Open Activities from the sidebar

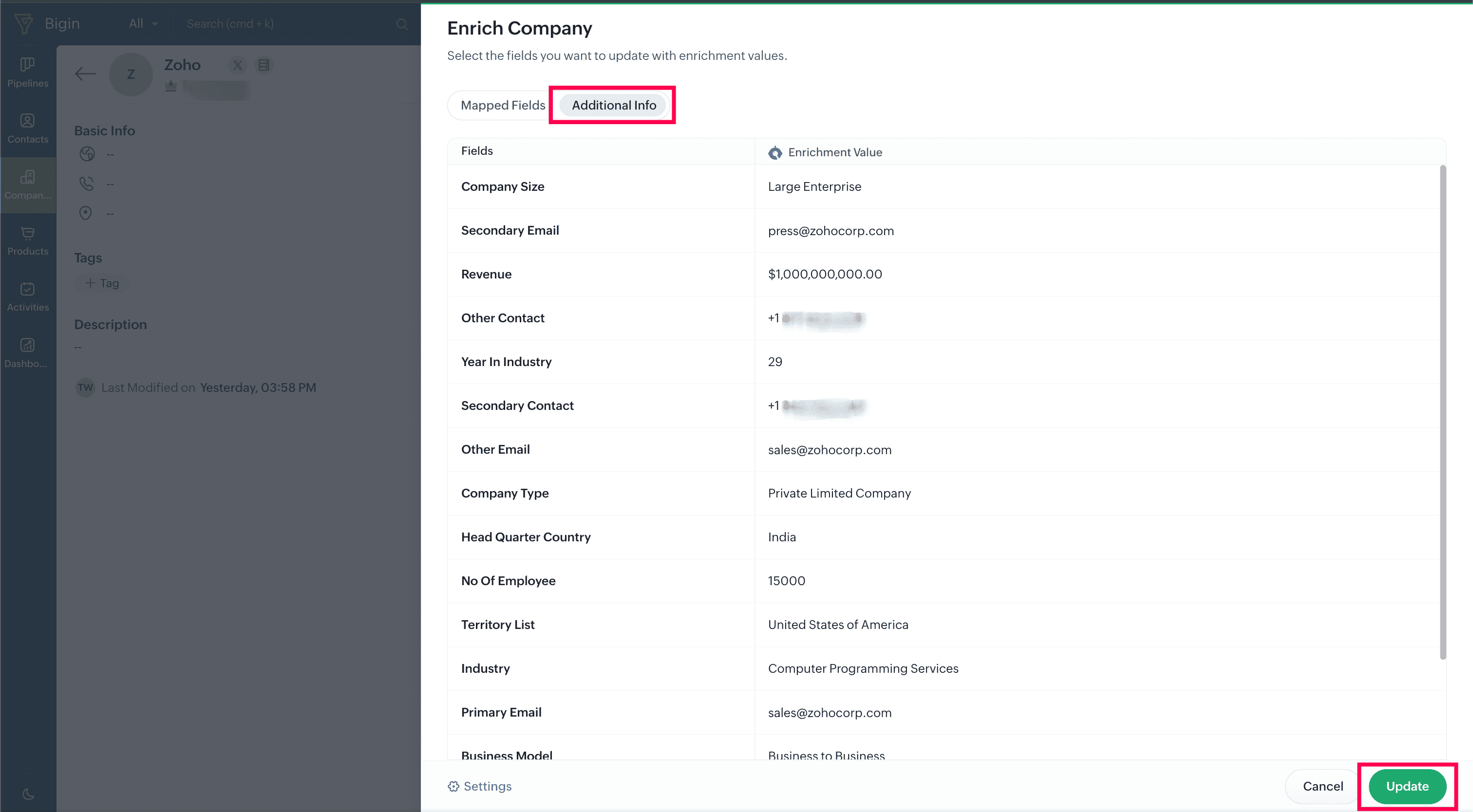point(27,296)
